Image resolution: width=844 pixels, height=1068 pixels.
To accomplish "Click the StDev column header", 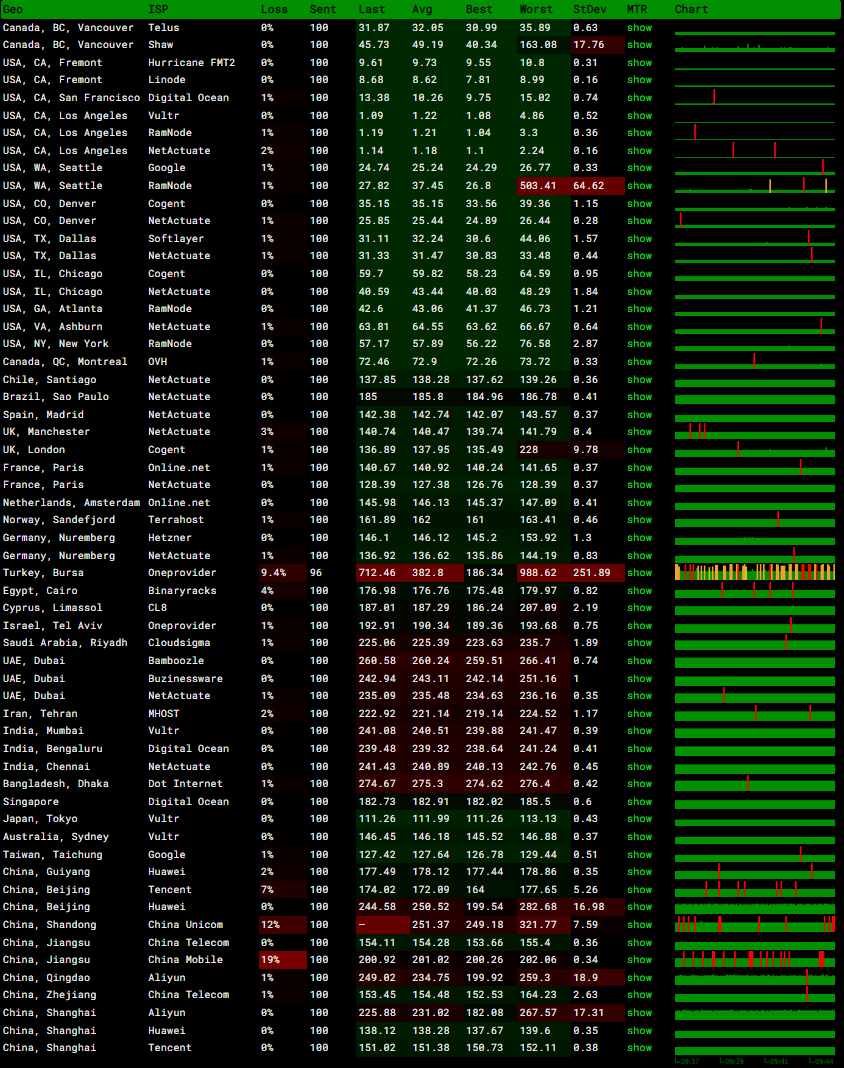I will [588, 9].
